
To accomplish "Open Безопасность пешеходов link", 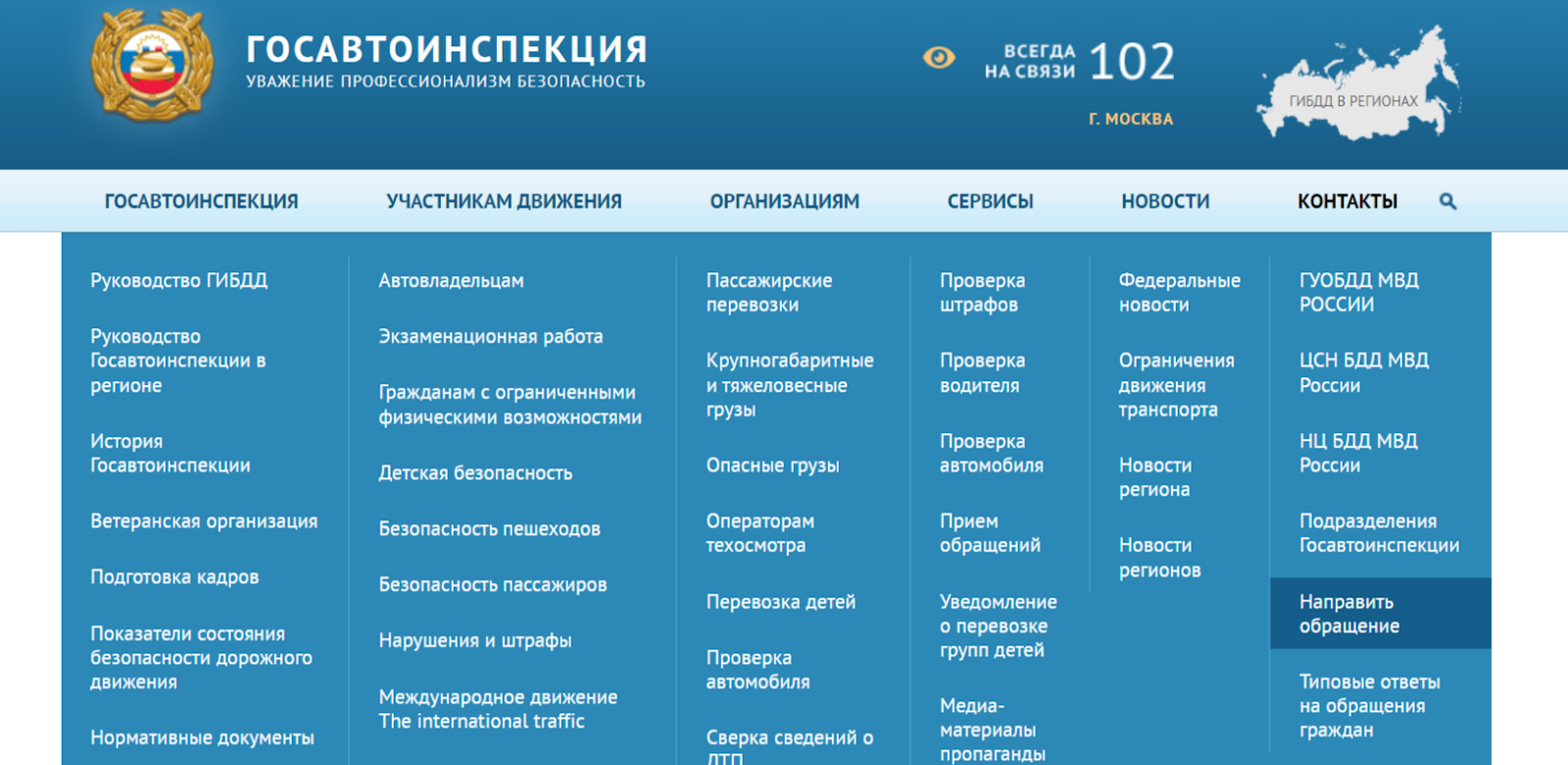I will (489, 529).
